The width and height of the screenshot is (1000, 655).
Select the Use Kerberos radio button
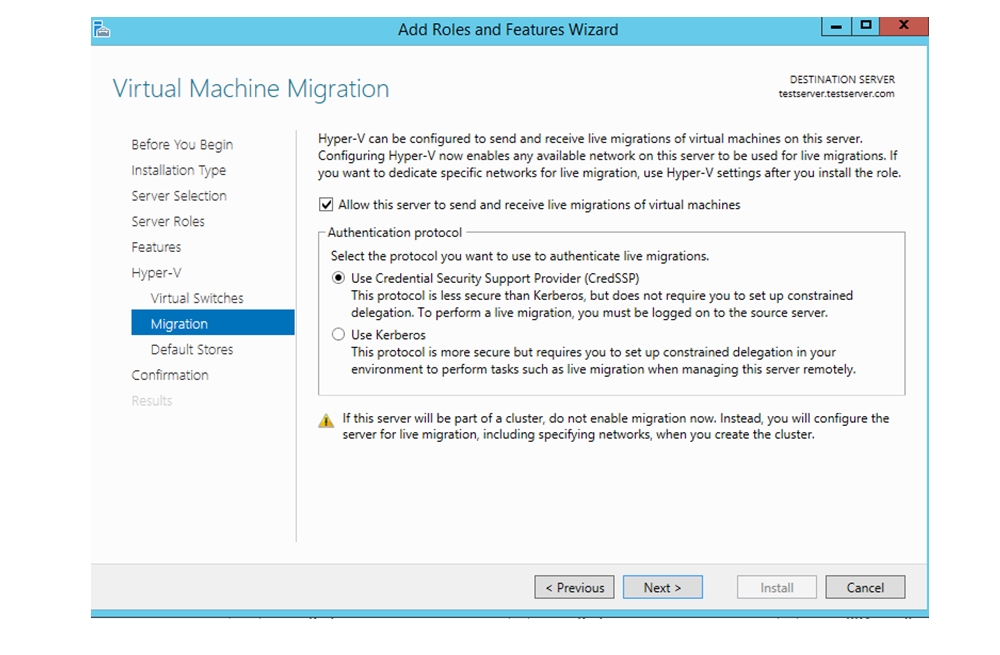[x=338, y=335]
